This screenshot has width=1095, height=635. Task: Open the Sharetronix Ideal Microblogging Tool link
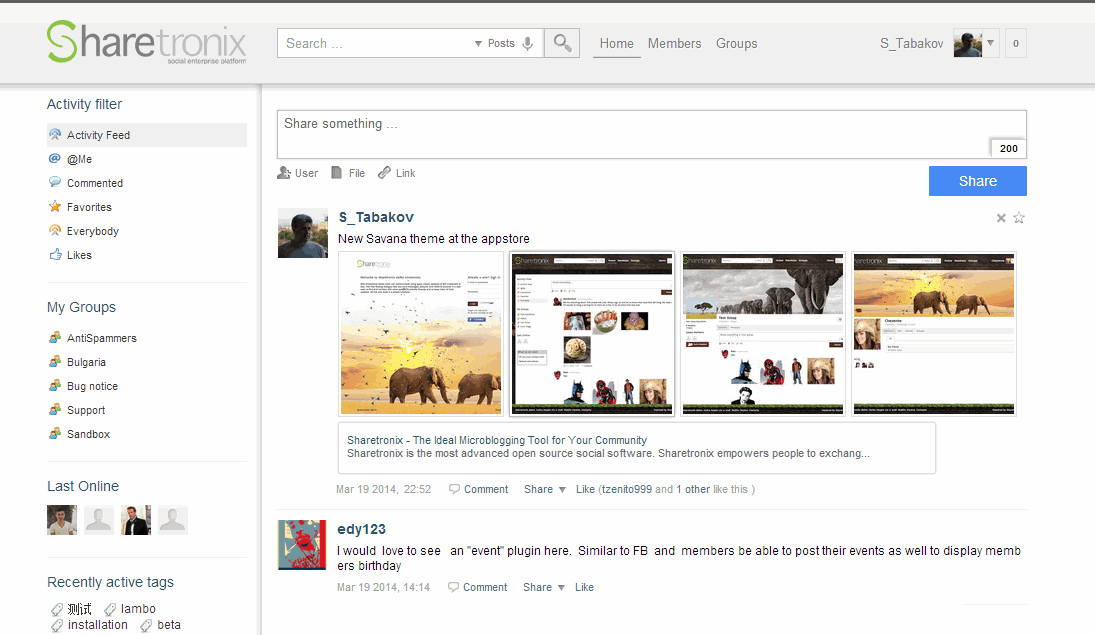coord(496,440)
